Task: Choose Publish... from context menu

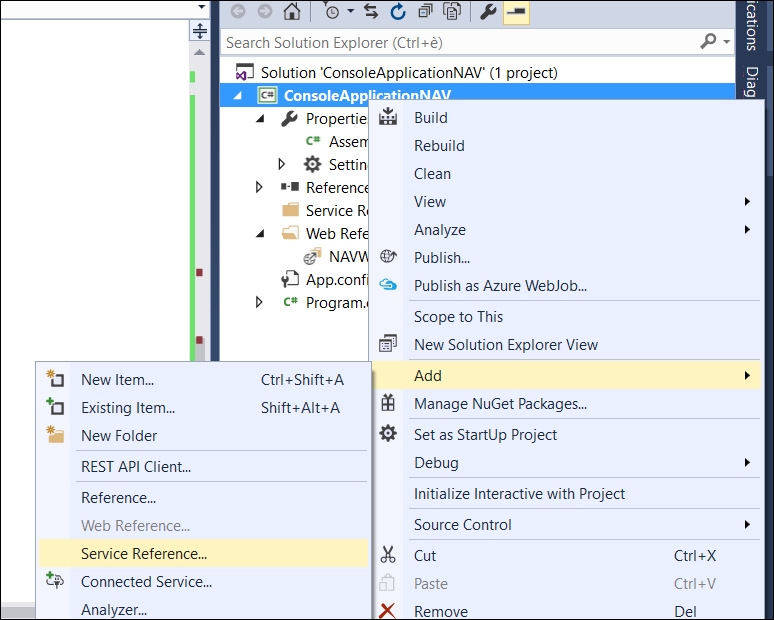Action: (567, 258)
